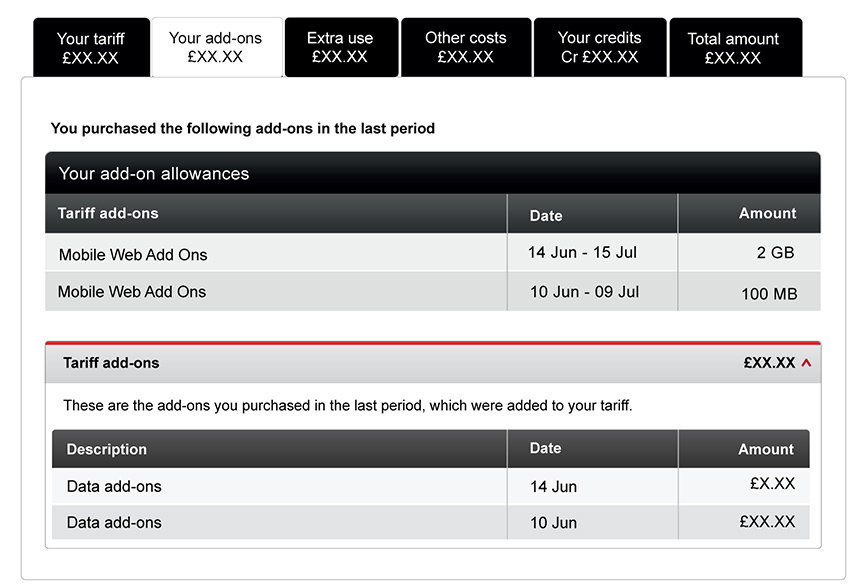Screen dimensions: 850x586
Task: Go to the Total amount tab
Action: (x=736, y=48)
